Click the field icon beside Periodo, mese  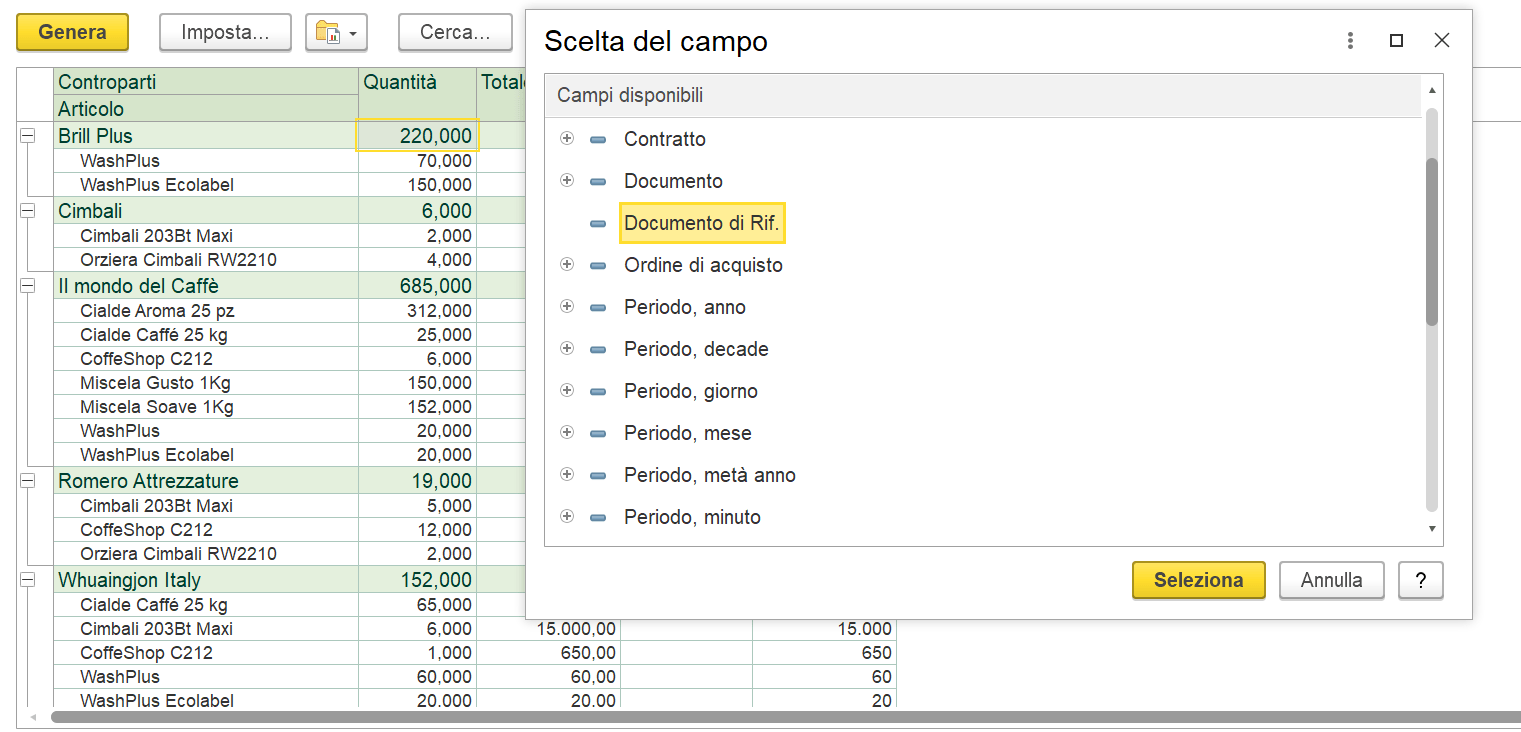coord(598,434)
